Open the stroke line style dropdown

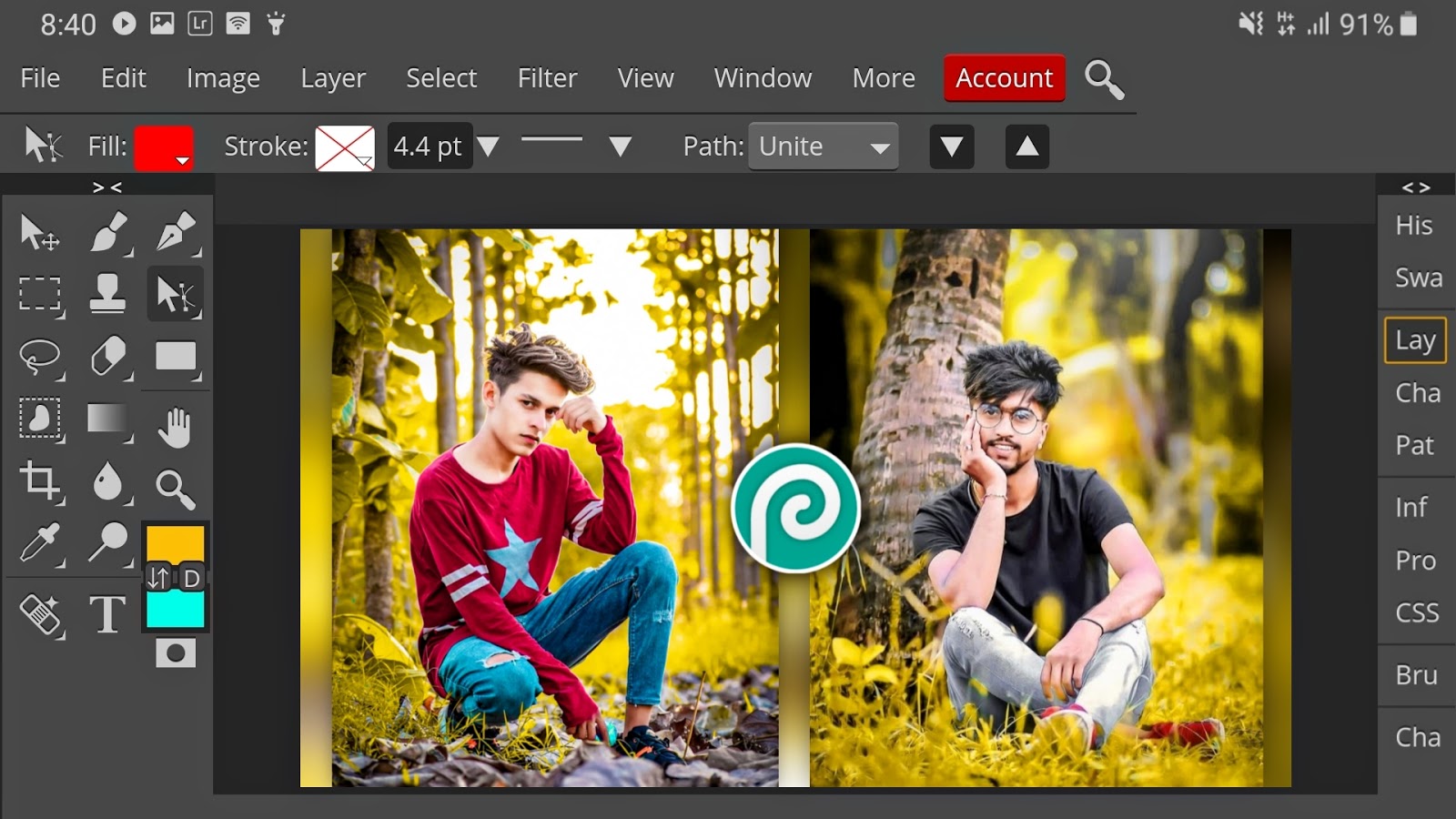621,147
